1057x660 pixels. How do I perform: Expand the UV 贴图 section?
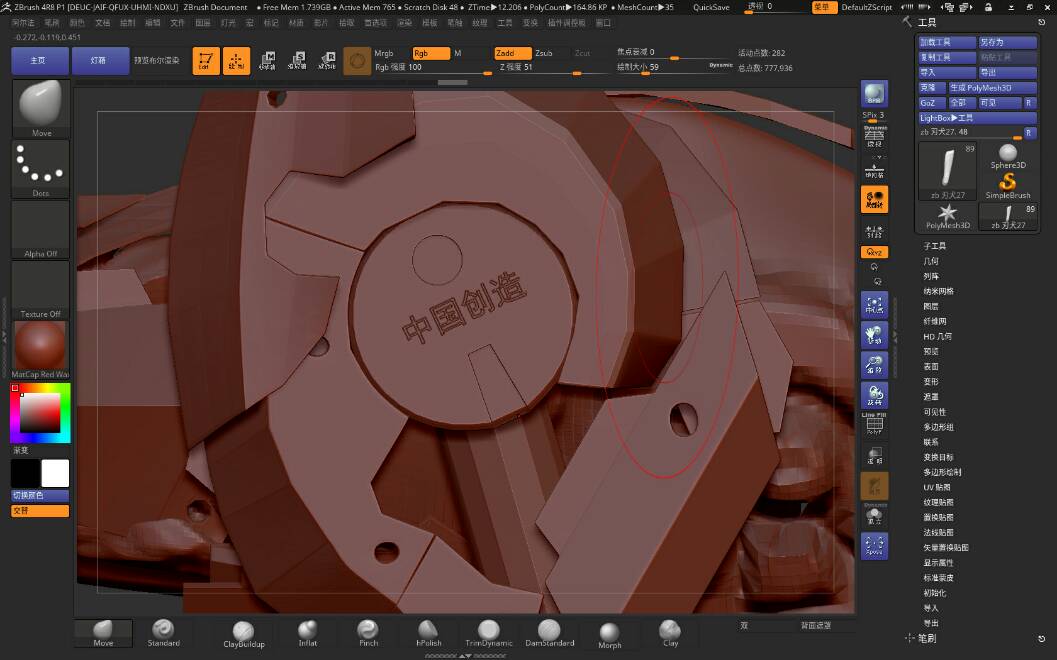click(937, 487)
